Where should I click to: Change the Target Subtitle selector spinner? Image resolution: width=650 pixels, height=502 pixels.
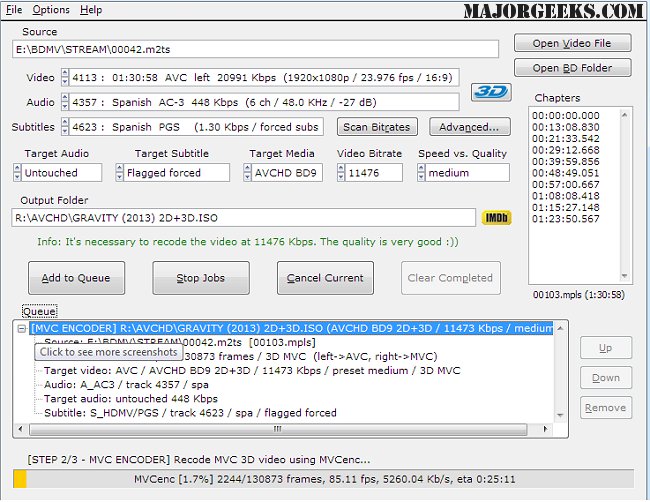[119, 172]
